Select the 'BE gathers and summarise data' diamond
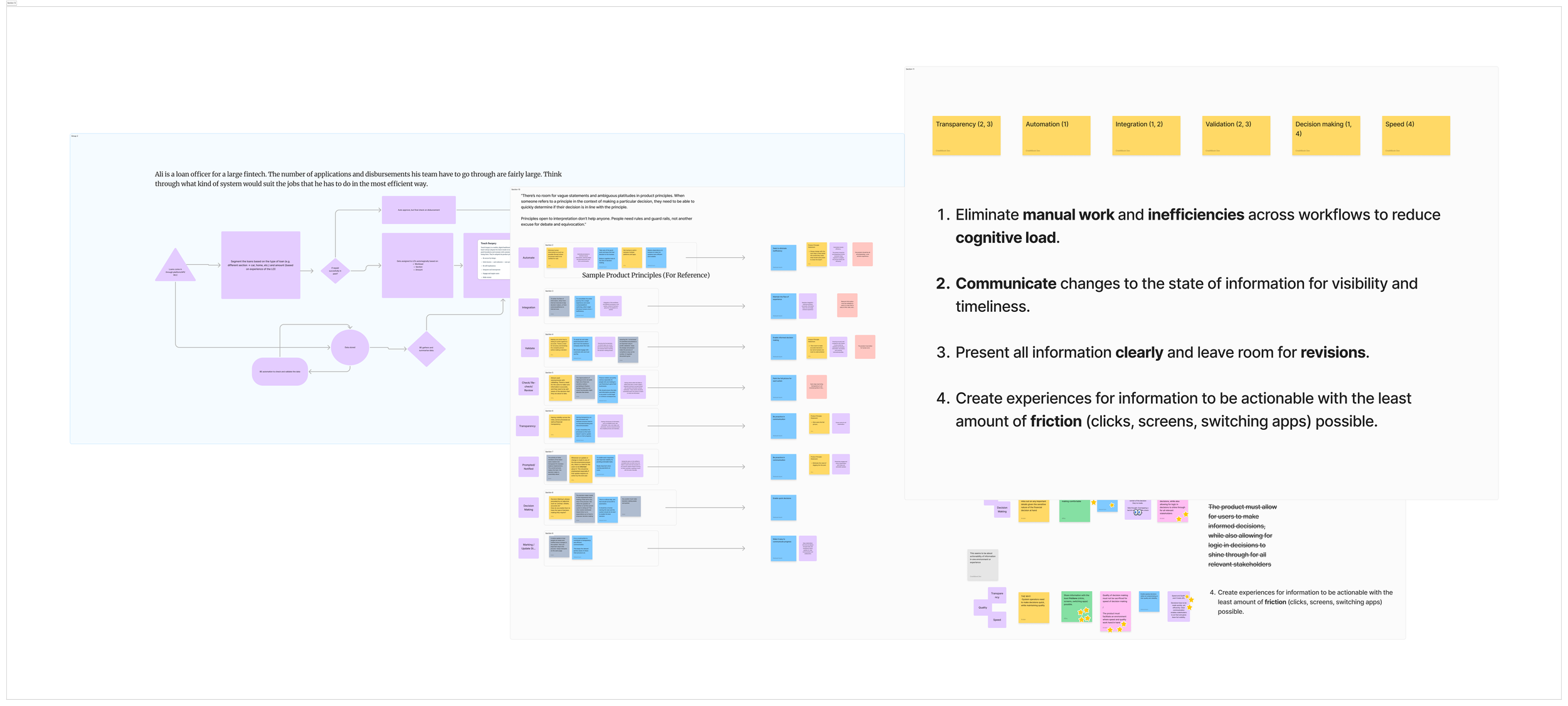 426,349
